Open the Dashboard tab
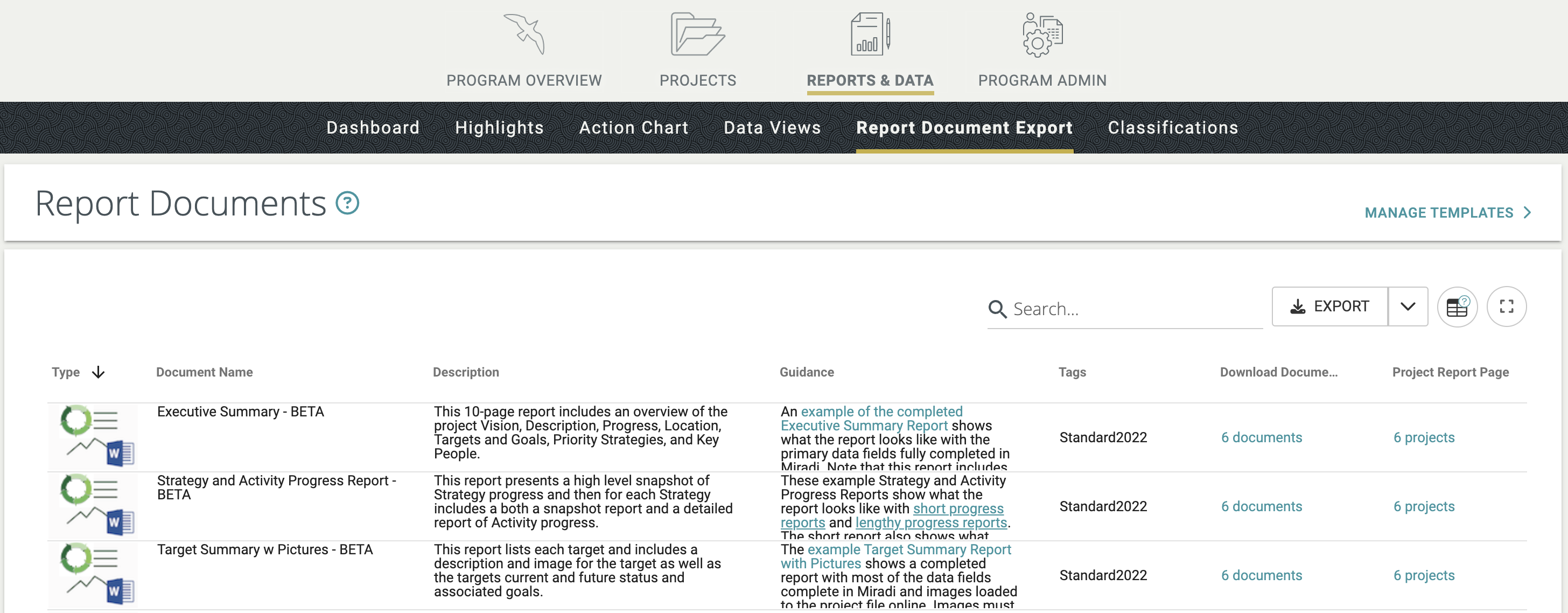 point(373,127)
